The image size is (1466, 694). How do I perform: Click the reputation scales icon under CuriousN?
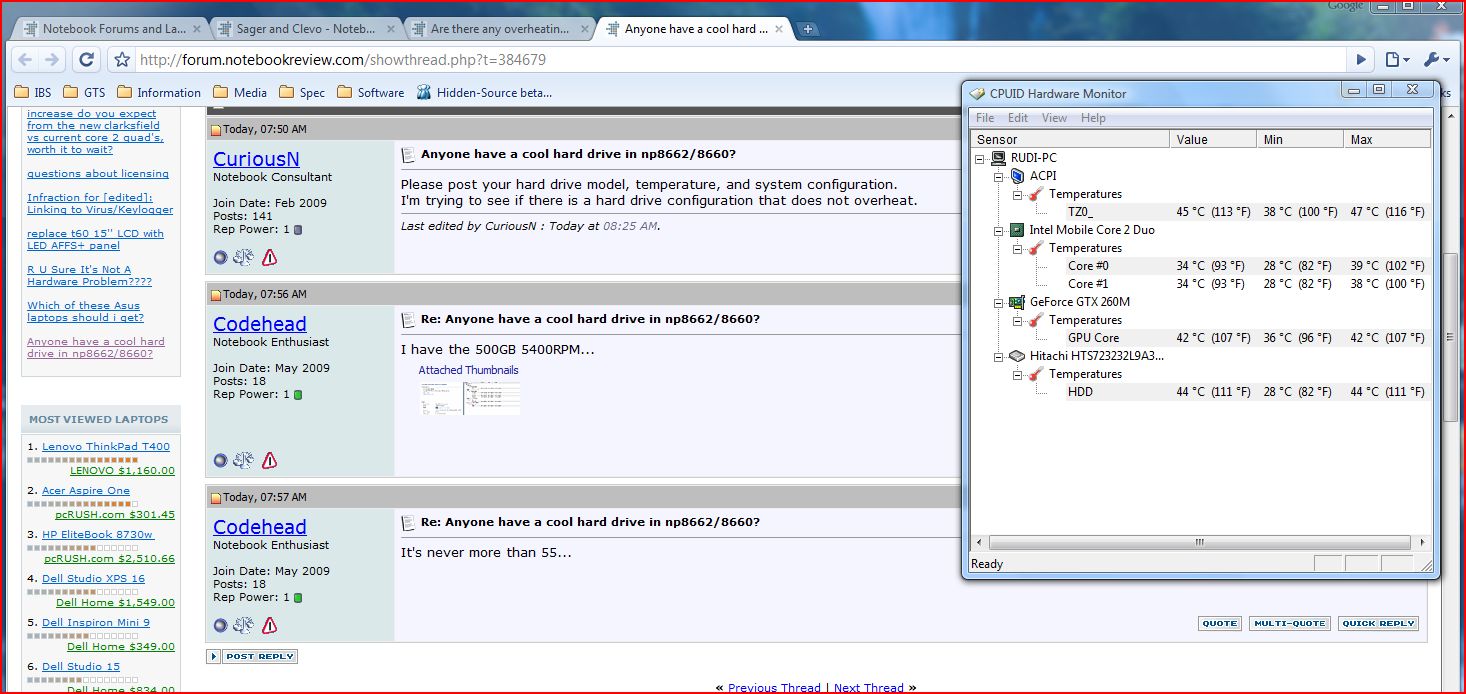[x=244, y=258]
